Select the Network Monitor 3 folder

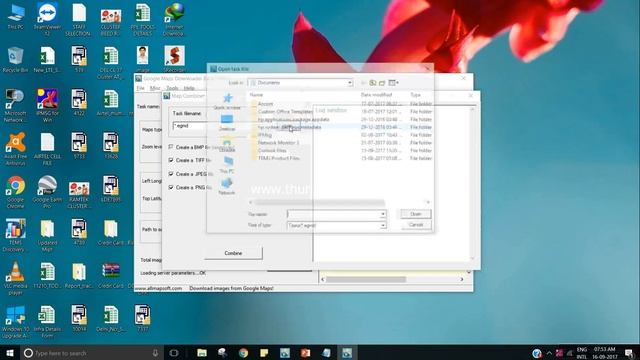278,143
